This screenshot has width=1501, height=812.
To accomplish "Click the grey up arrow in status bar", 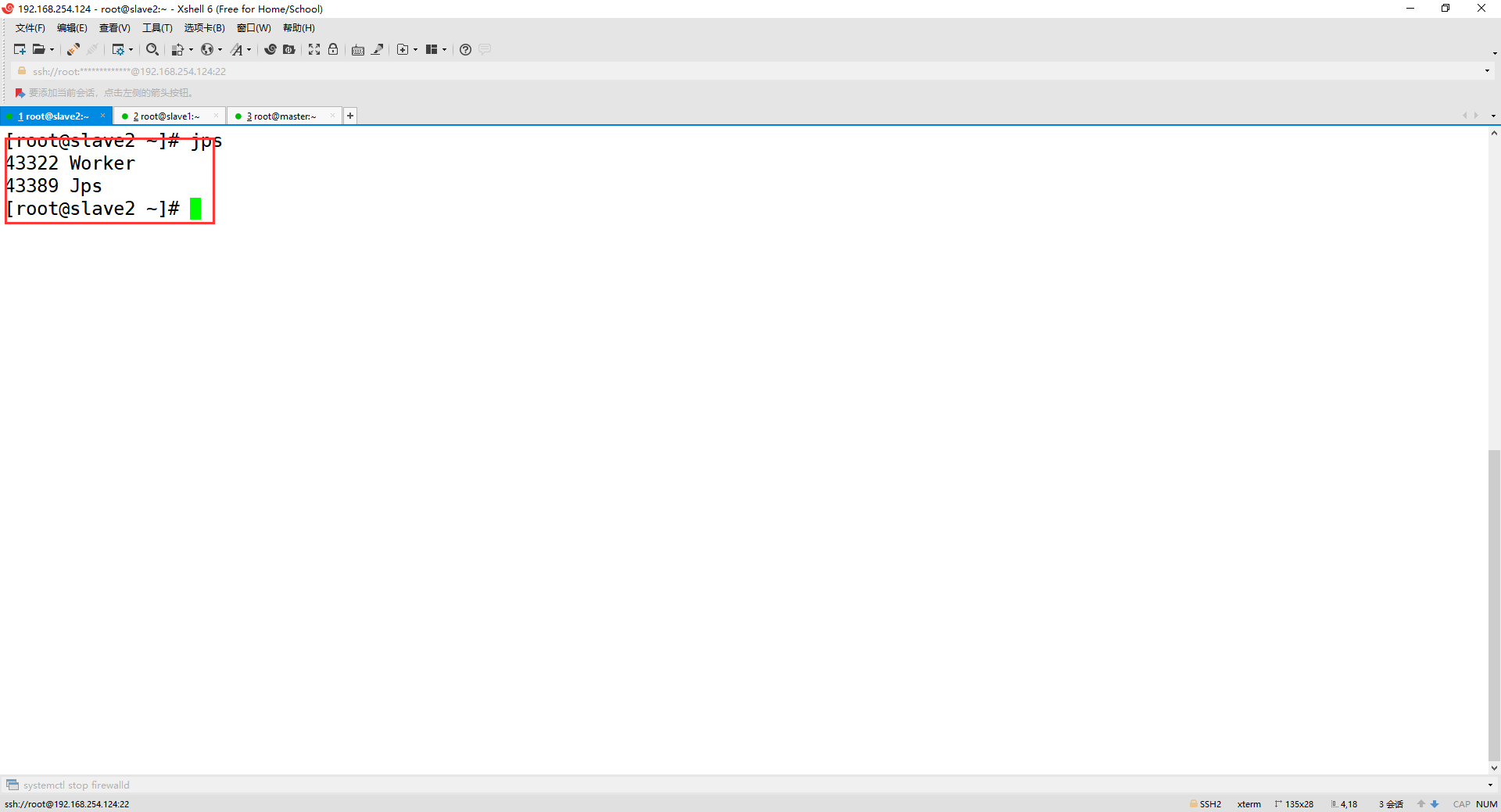I will [x=1421, y=803].
